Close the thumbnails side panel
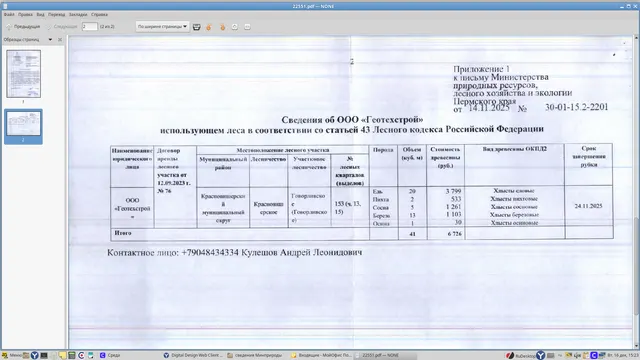 (x=60, y=40)
